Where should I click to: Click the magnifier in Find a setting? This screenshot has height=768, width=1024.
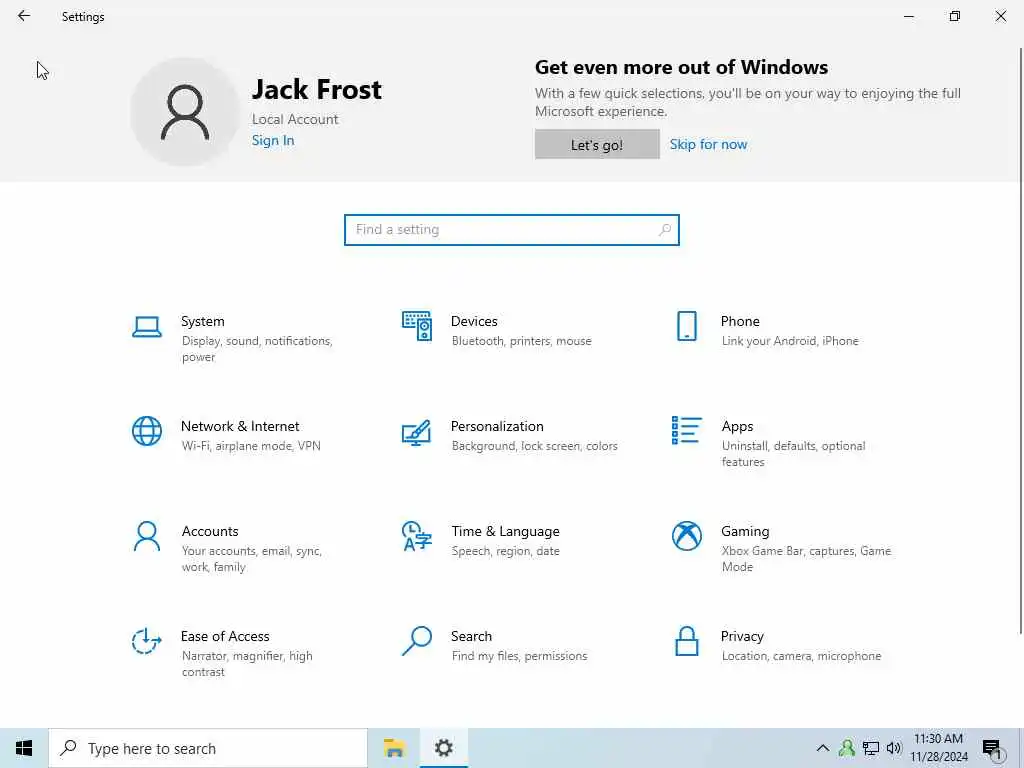coord(665,229)
